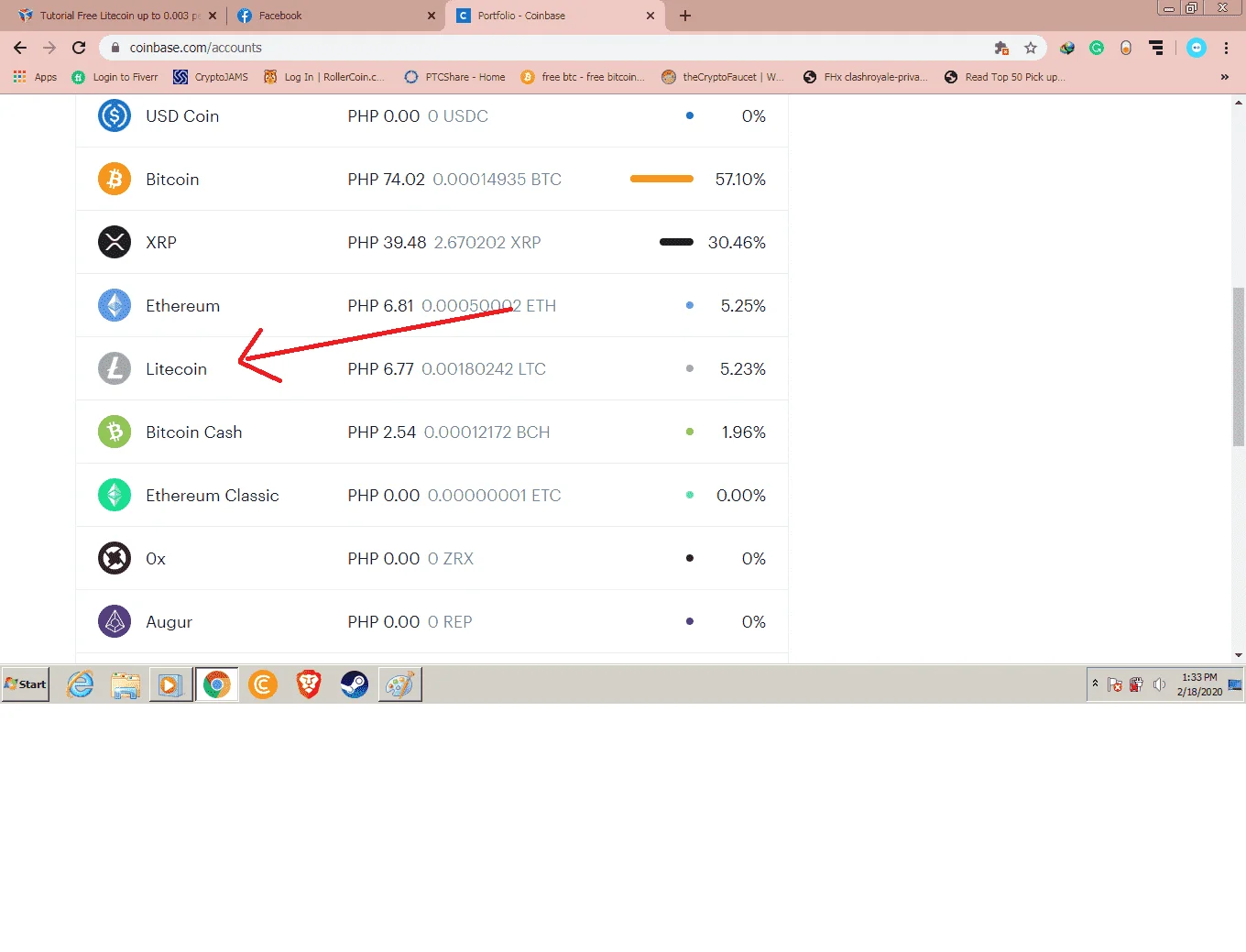Image resolution: width=1246 pixels, height=952 pixels.
Task: Click the blue profile avatar icon
Action: click(x=1197, y=48)
